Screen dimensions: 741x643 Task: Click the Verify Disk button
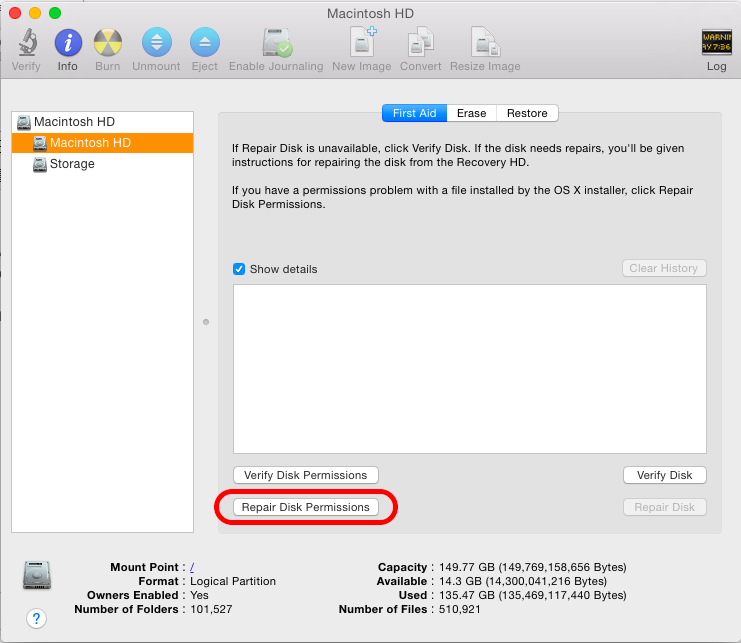664,475
